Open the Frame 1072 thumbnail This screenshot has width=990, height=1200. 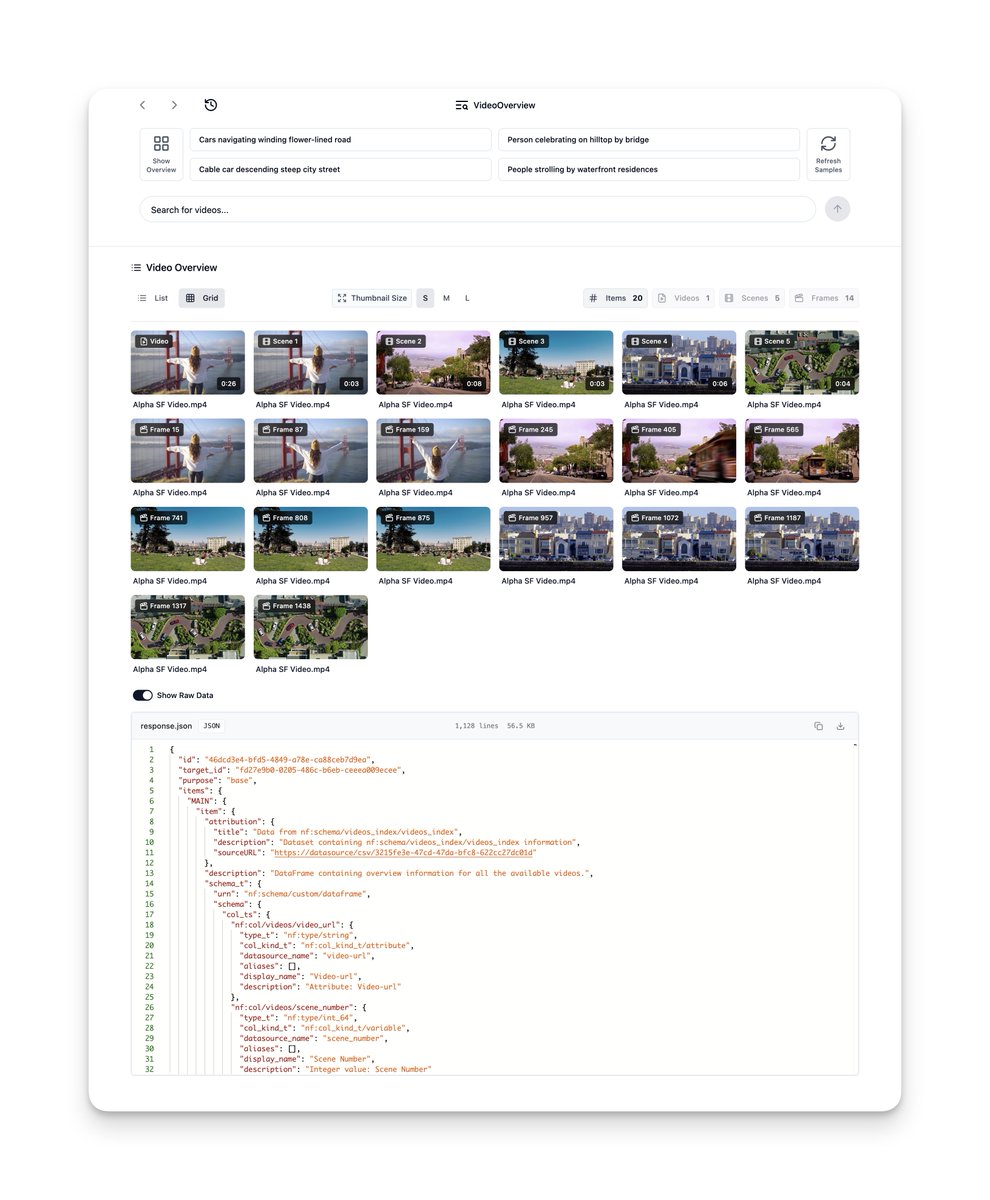(x=679, y=539)
